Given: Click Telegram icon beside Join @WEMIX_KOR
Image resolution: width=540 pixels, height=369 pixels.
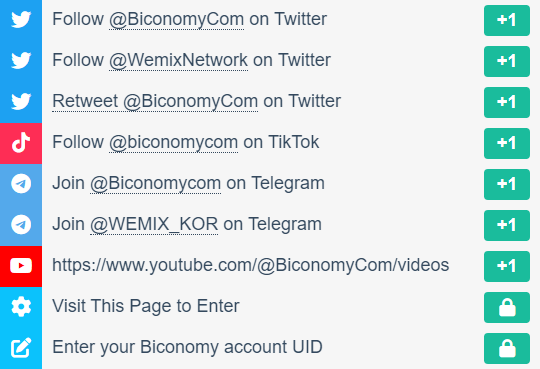Looking at the screenshot, I should (x=21, y=224).
